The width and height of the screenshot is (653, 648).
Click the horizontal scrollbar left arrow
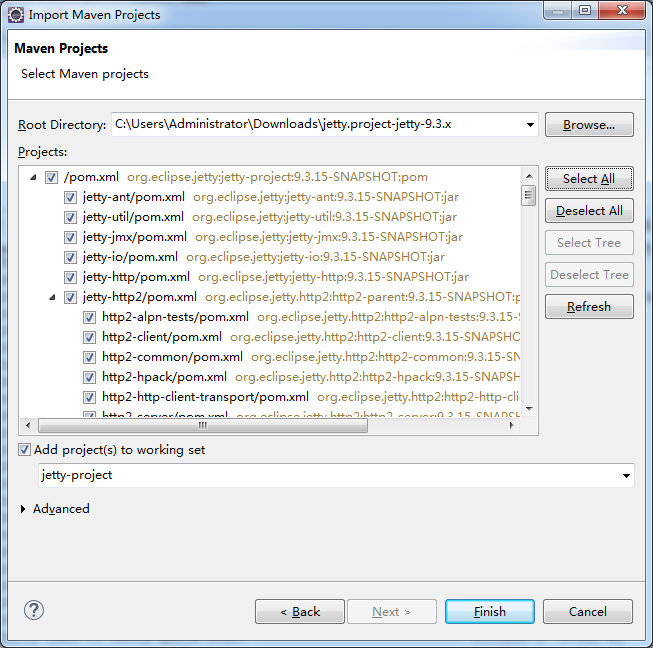pyautogui.click(x=28, y=425)
